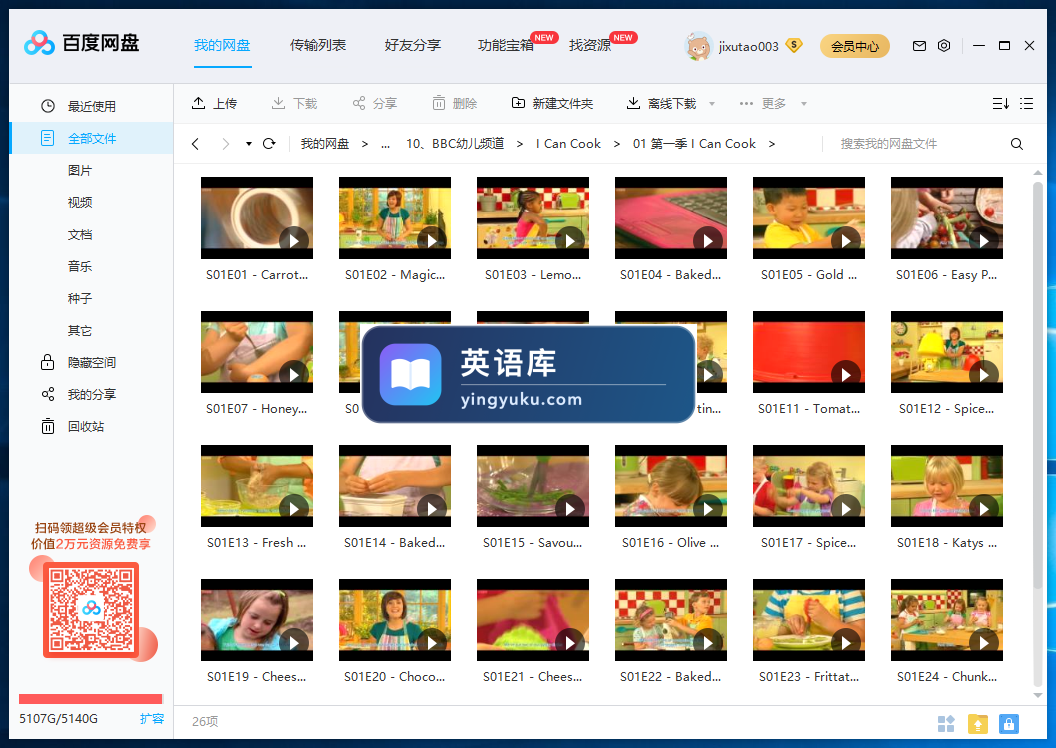1056x748 pixels.
Task: Select 全部文件 in sidebar
Action: pos(92,138)
